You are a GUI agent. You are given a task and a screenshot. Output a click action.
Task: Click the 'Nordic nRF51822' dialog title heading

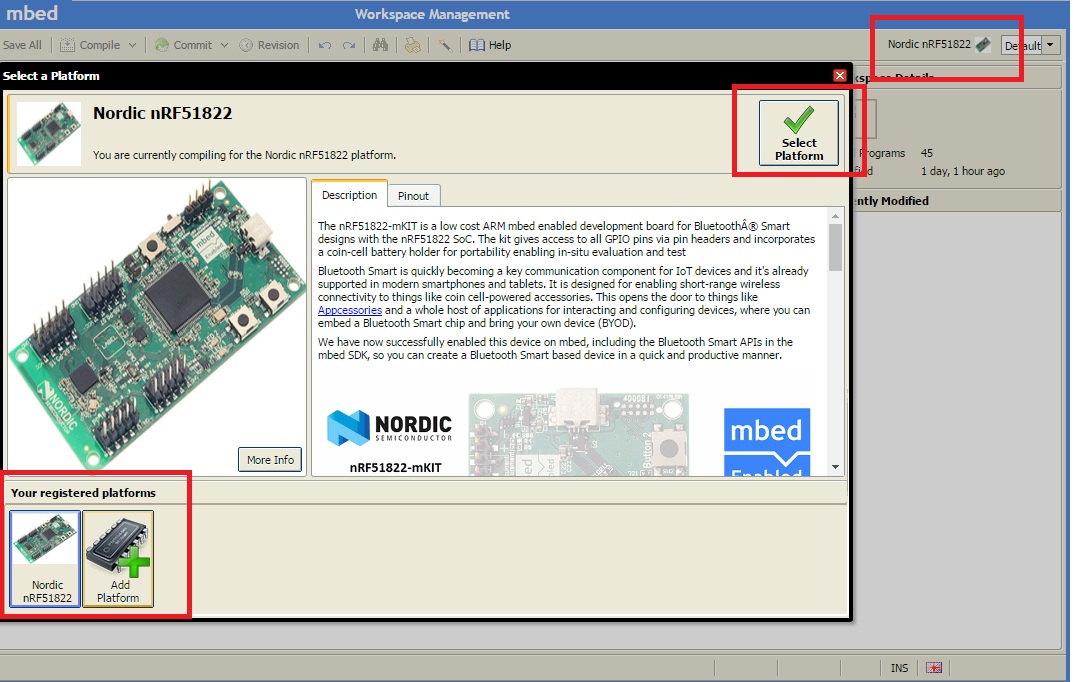point(162,113)
